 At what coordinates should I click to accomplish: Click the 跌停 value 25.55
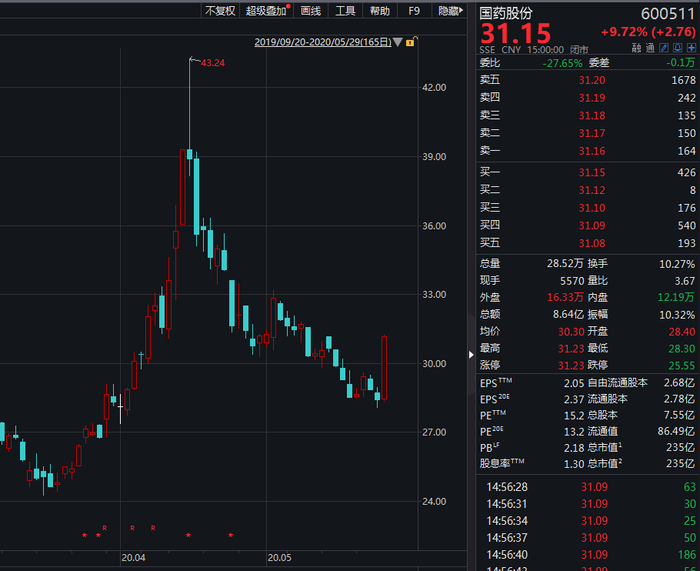coord(682,366)
